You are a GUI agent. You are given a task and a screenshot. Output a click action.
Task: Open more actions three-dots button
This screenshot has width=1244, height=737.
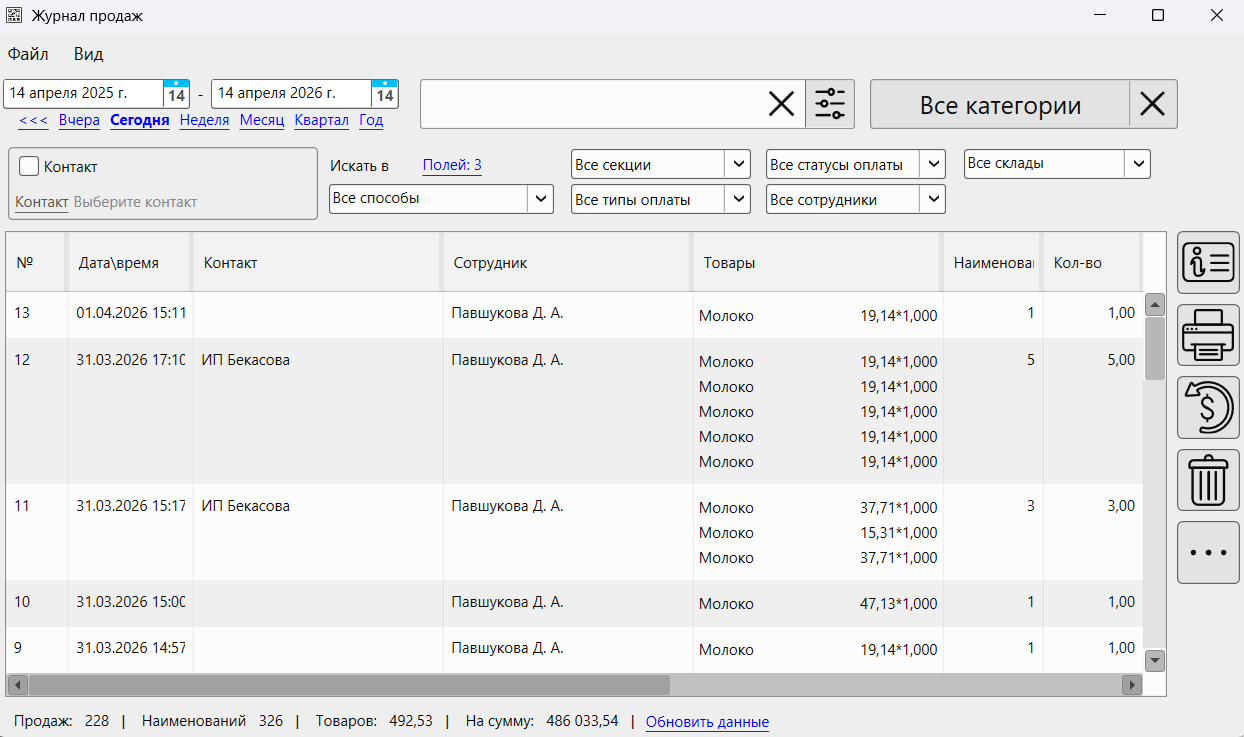coord(1208,552)
